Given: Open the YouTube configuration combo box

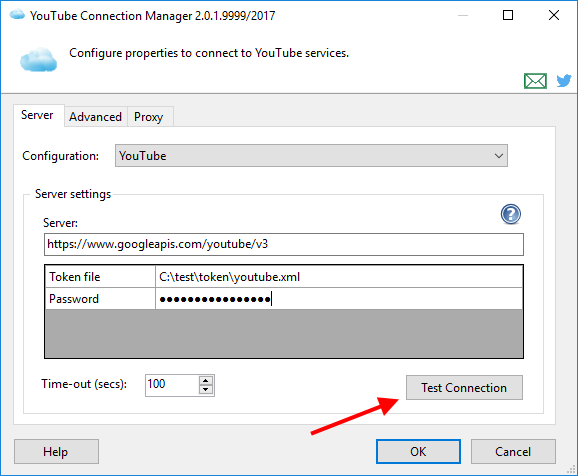Looking at the screenshot, I should point(311,156).
